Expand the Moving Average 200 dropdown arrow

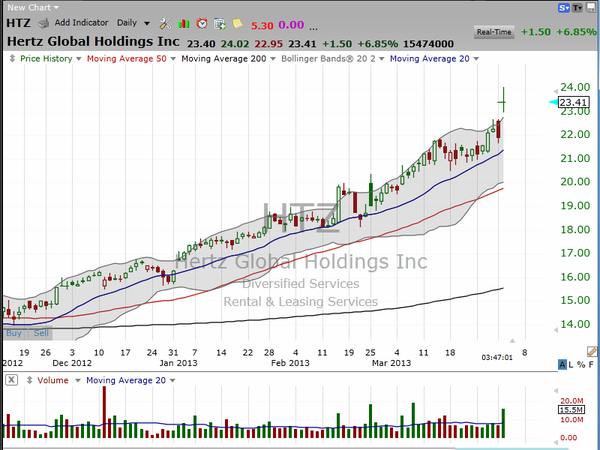click(273, 59)
